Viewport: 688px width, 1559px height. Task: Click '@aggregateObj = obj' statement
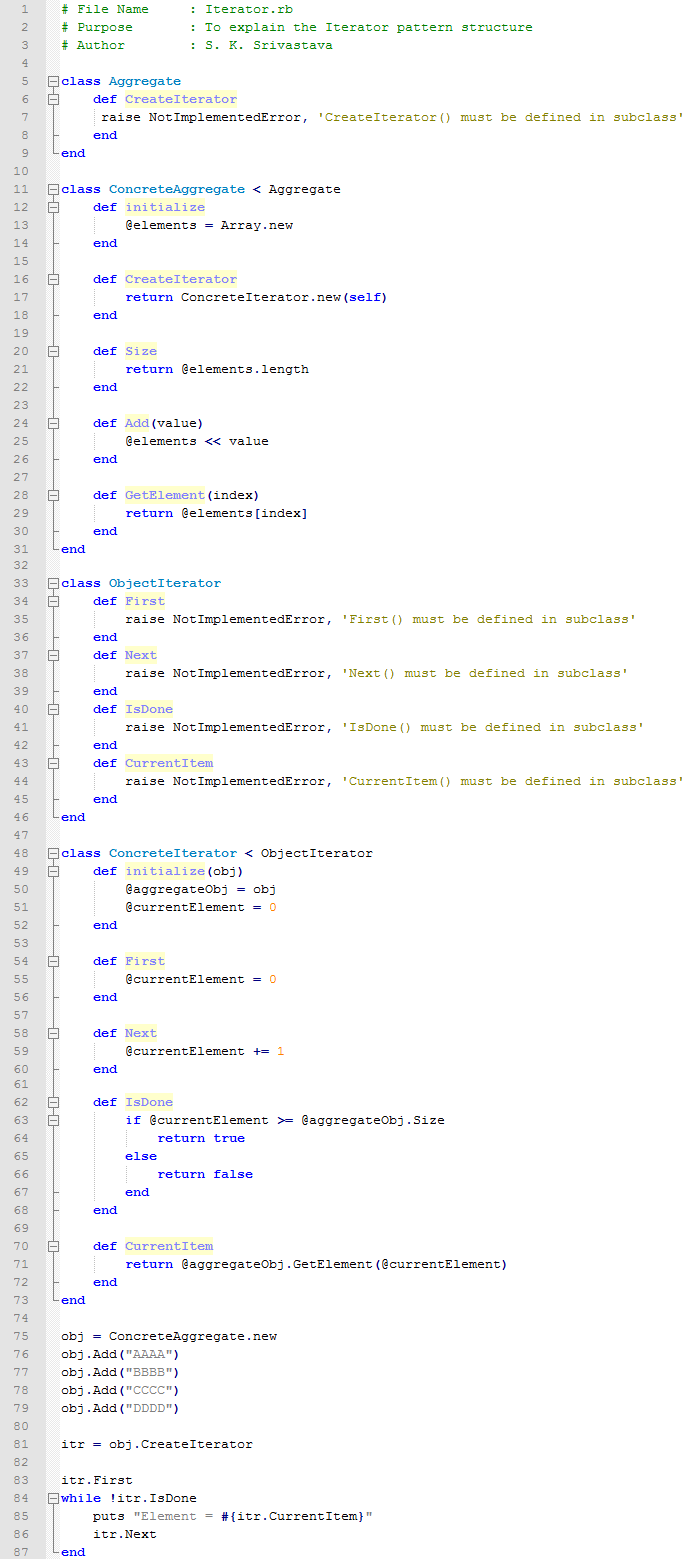click(201, 889)
